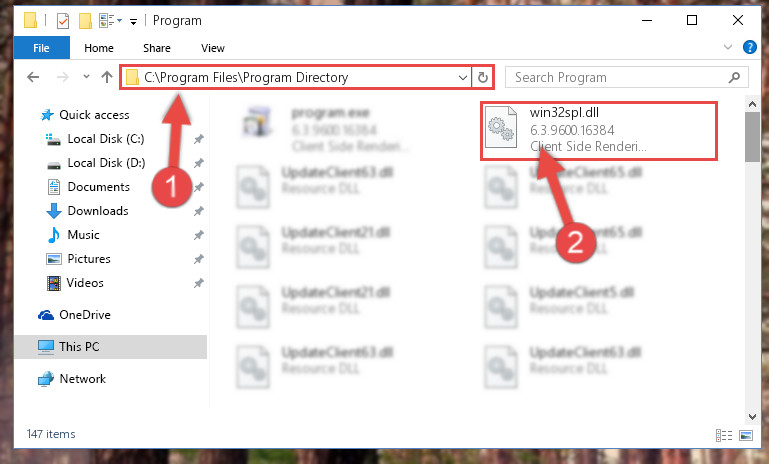
Task: Select the win32spl.dll file
Action: (599, 130)
